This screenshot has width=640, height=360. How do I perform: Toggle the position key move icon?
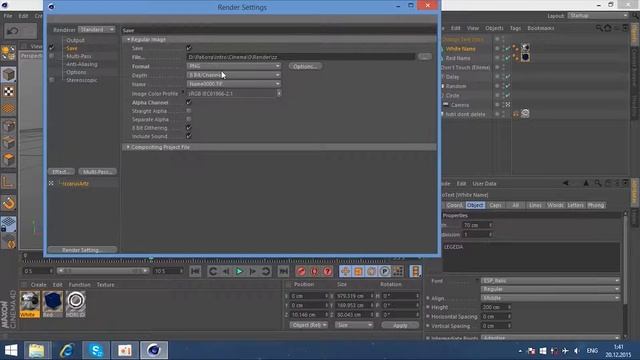[345, 271]
